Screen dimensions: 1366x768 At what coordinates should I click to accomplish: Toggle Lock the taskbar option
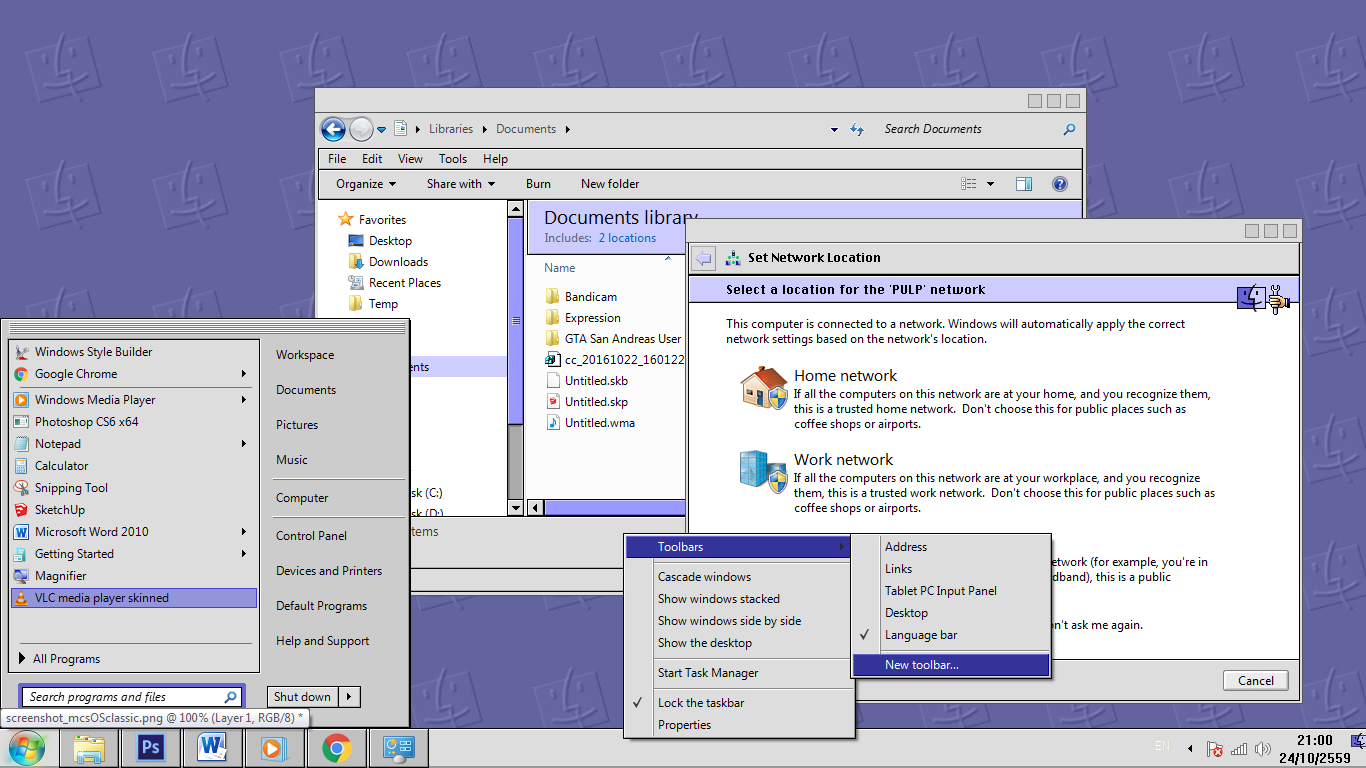pos(701,703)
